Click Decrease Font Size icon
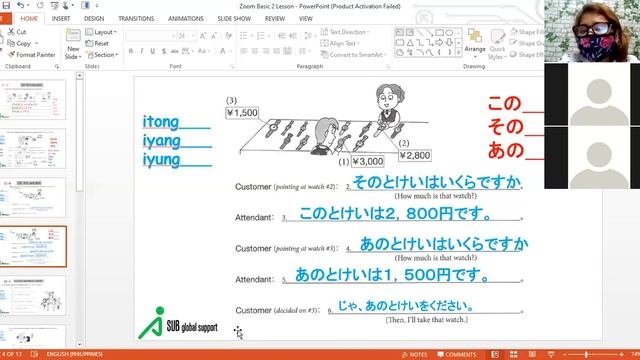 tap(214, 36)
